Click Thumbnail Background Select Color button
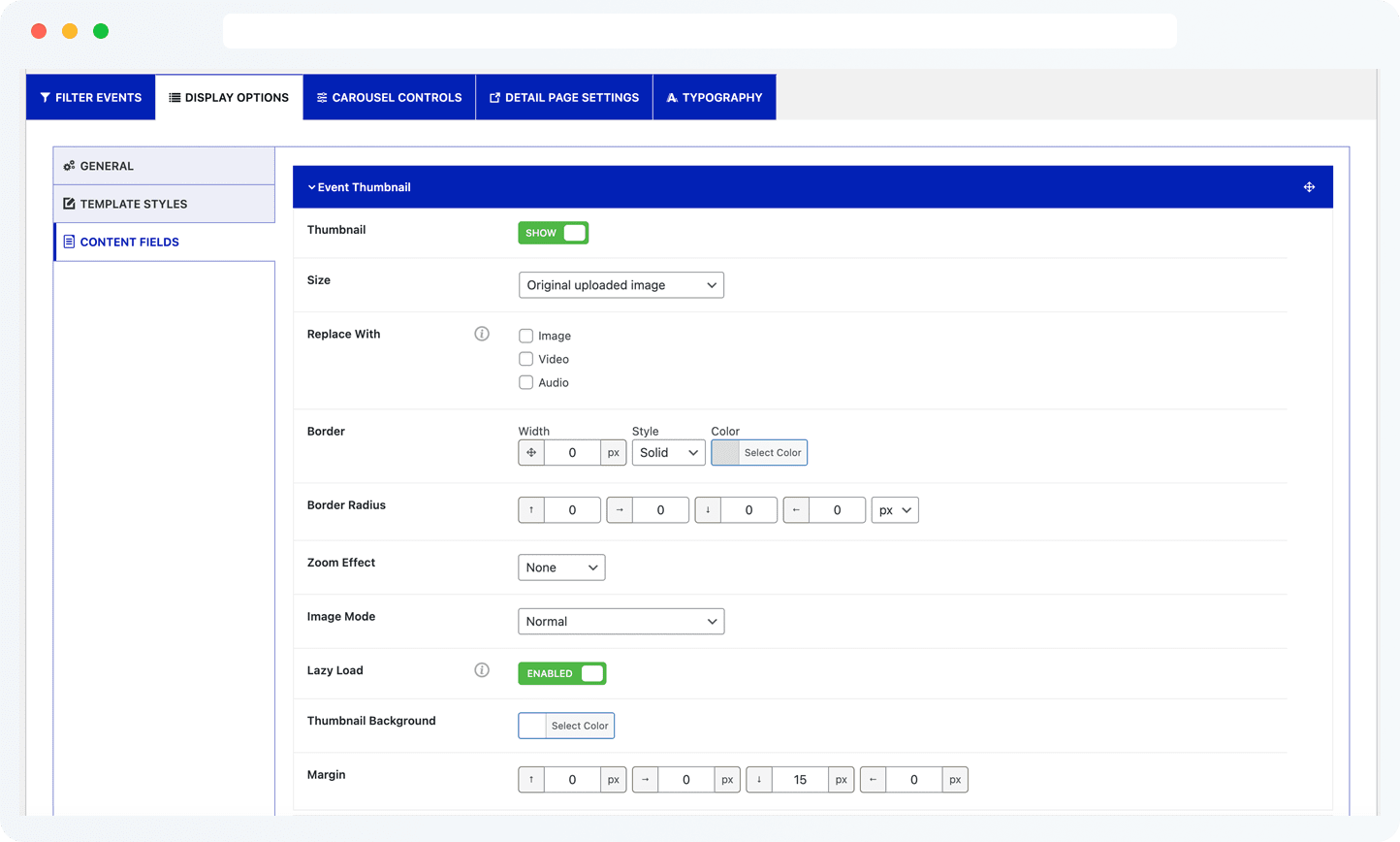The height and width of the screenshot is (842, 1400). 580,726
